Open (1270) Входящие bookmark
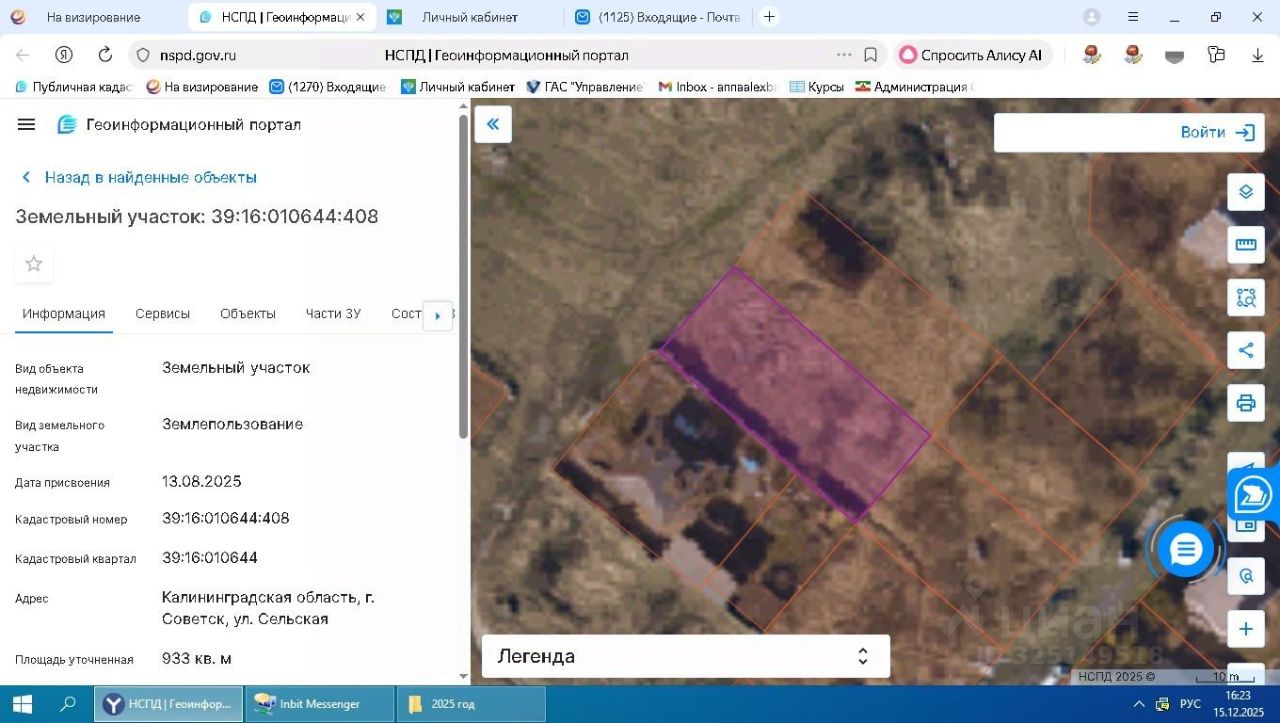This screenshot has width=1280, height=723. click(328, 87)
